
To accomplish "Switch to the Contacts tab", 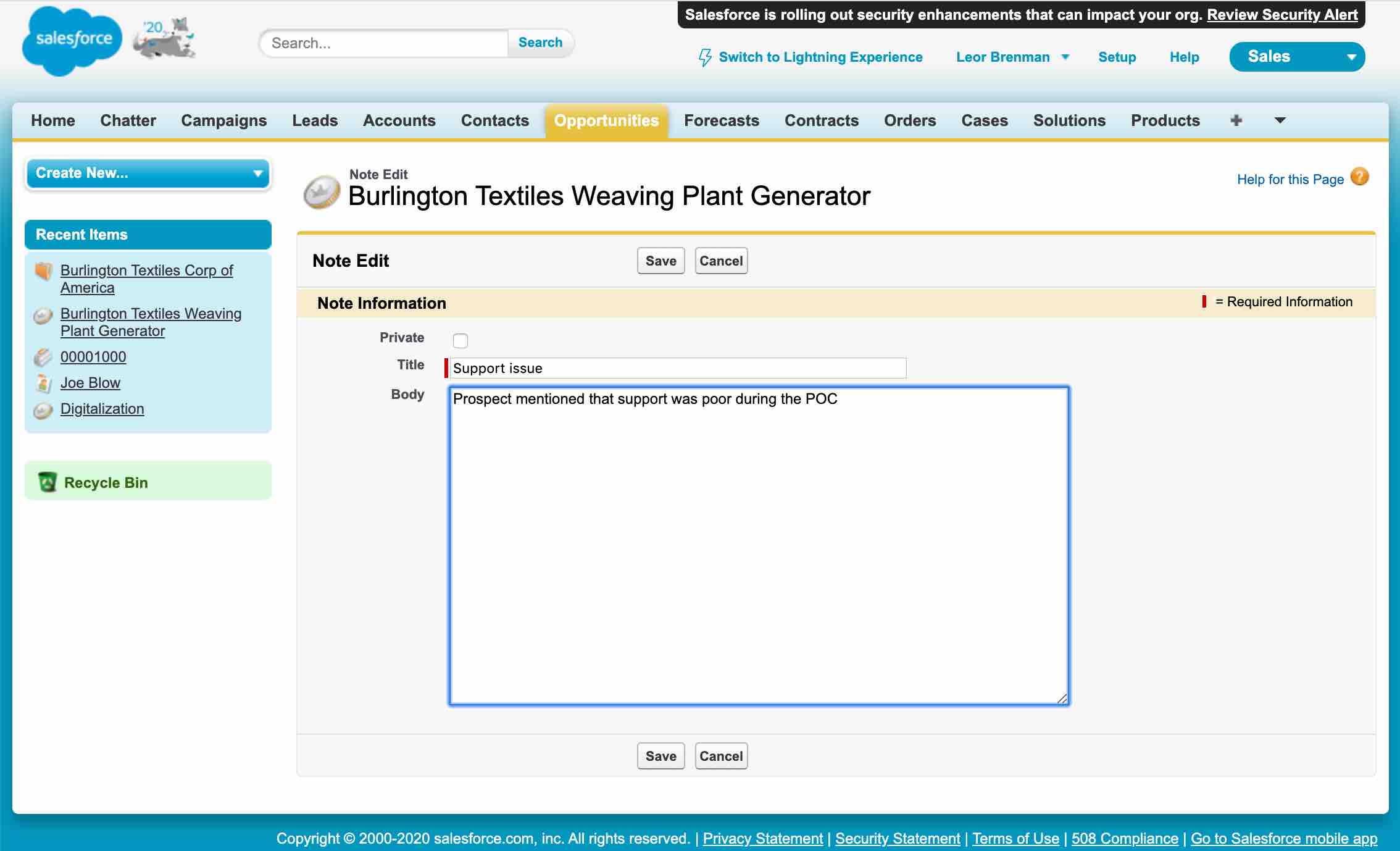I will (x=495, y=120).
